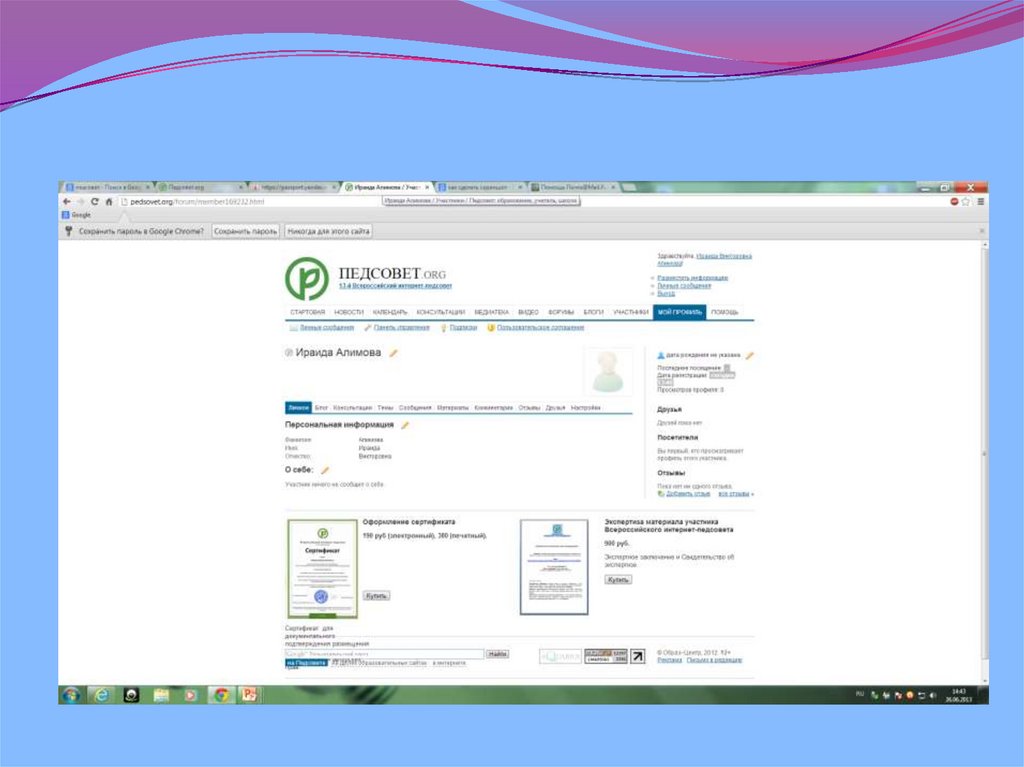Go back in browser history
1024x767 pixels.
67,202
